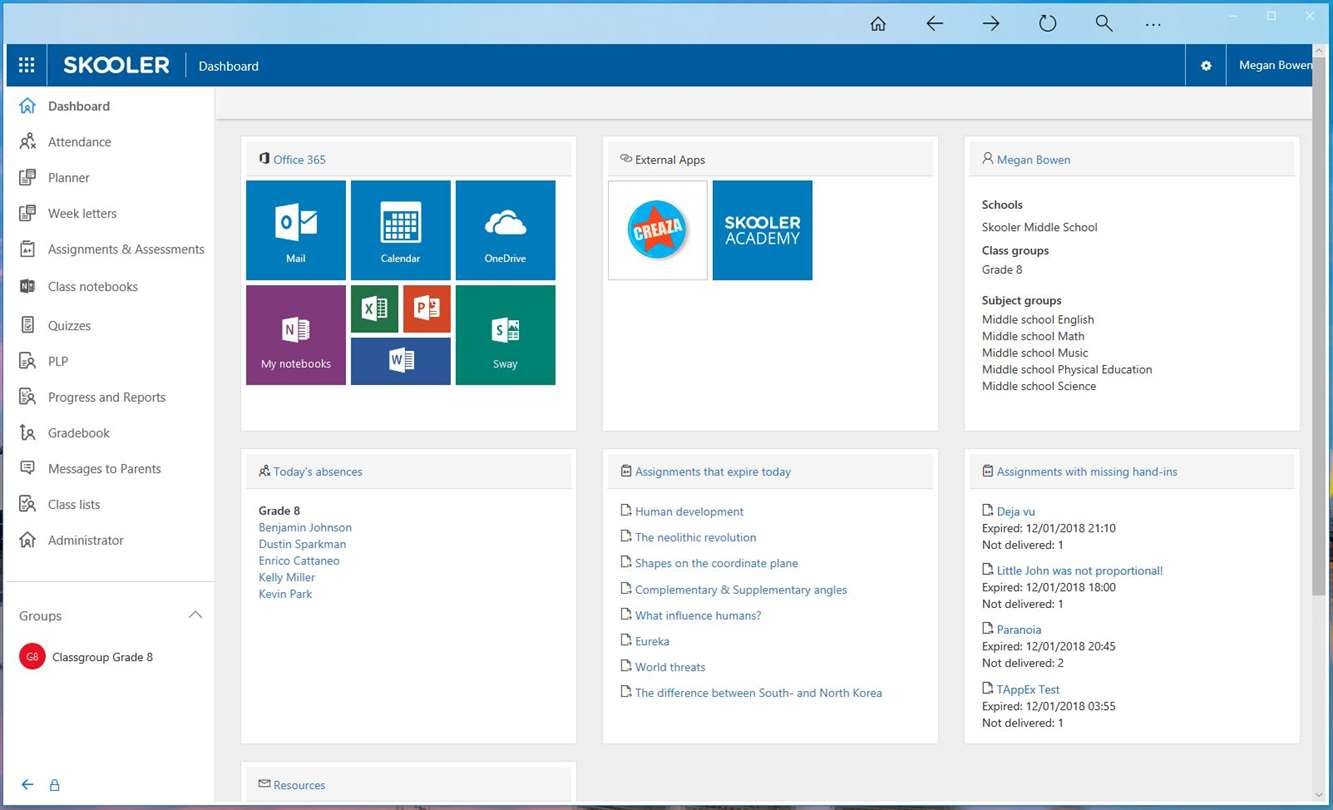Open the Mail tile

point(296,230)
